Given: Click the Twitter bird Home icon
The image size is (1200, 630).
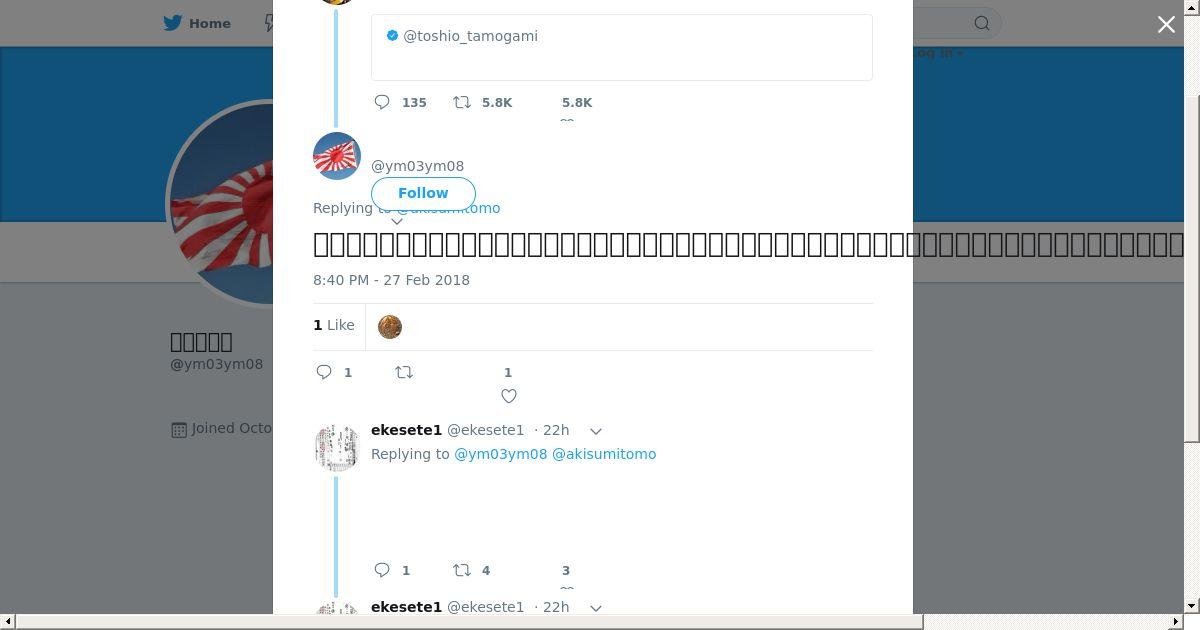Looking at the screenshot, I should click(173, 23).
